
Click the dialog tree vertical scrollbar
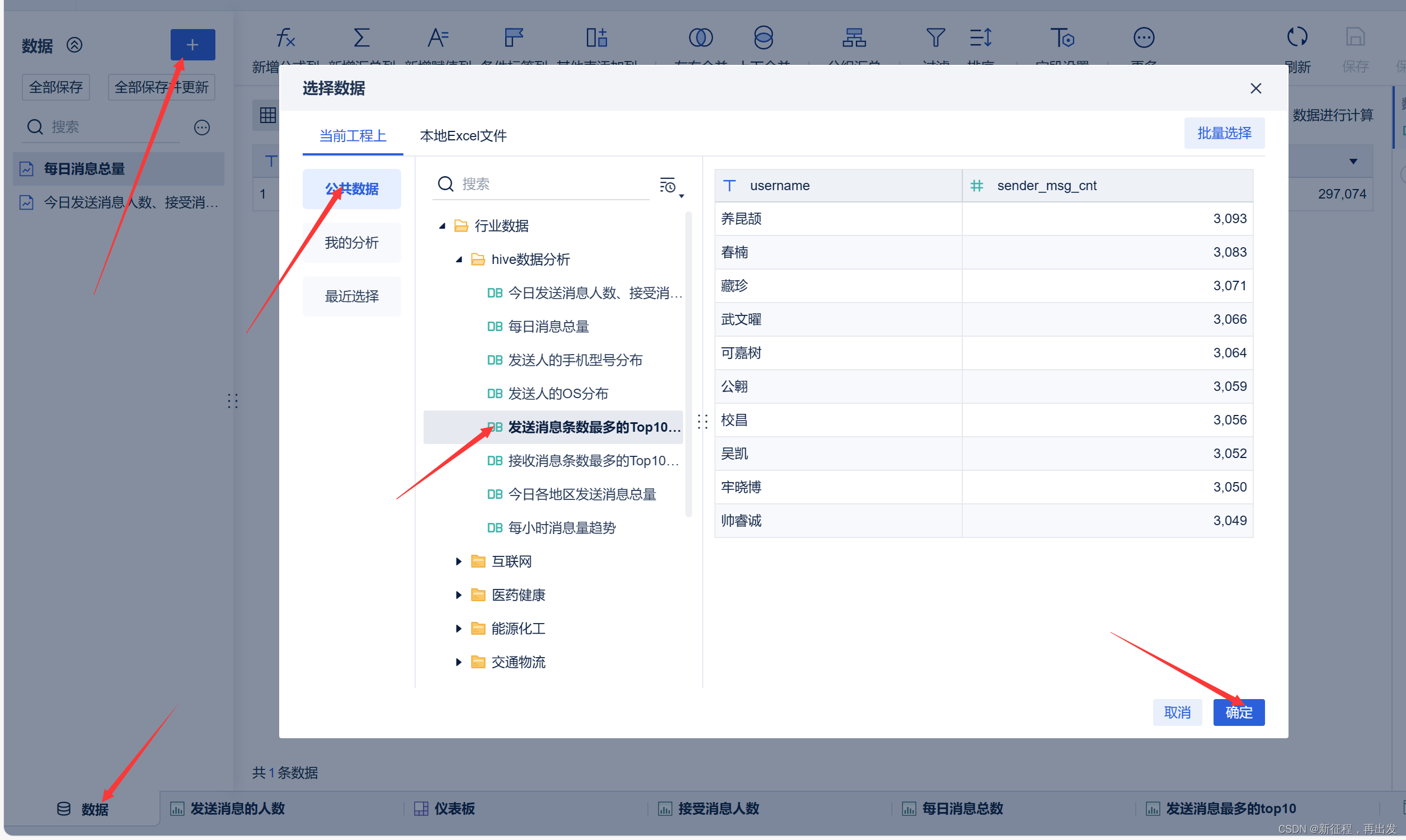[x=689, y=365]
